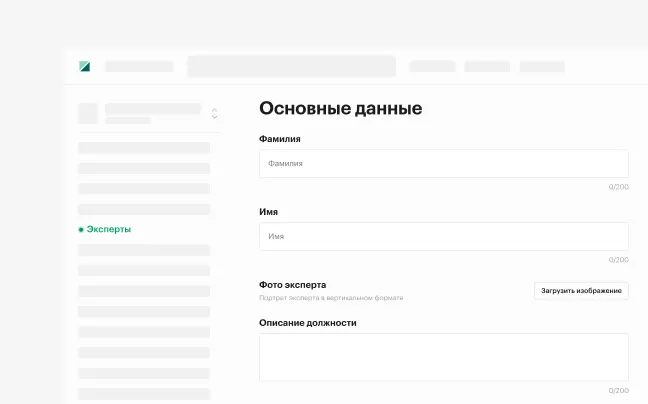This screenshot has width=648, height=404.
Task: Click the 'Загрузить изображение' button
Action: tap(581, 291)
